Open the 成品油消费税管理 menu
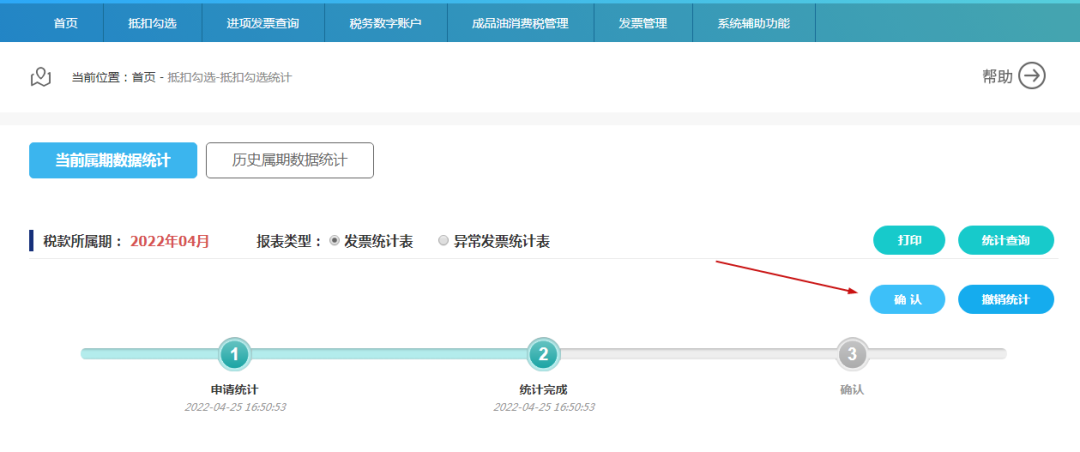The image size is (1080, 452). [x=520, y=23]
